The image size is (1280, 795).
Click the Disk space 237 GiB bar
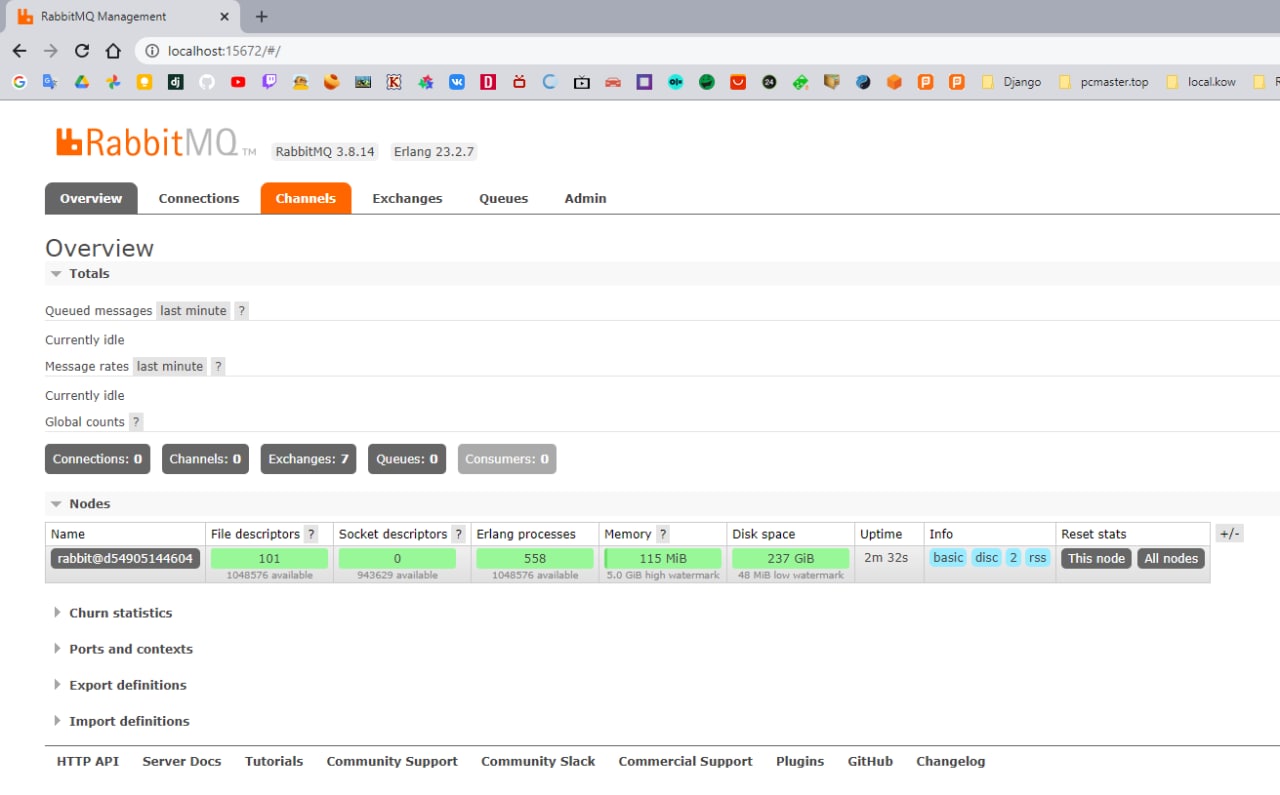pos(791,559)
